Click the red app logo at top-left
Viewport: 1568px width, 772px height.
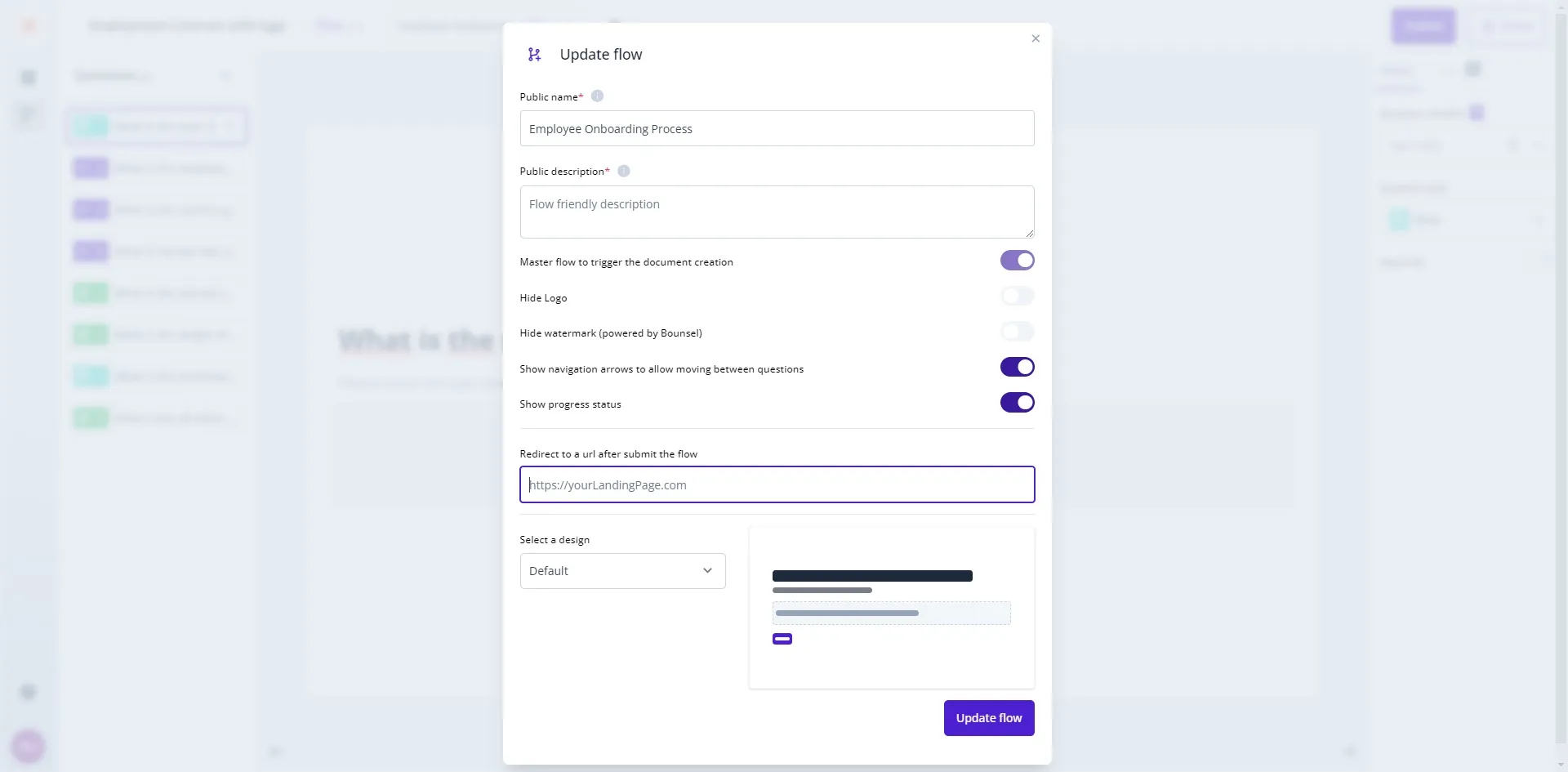29,26
